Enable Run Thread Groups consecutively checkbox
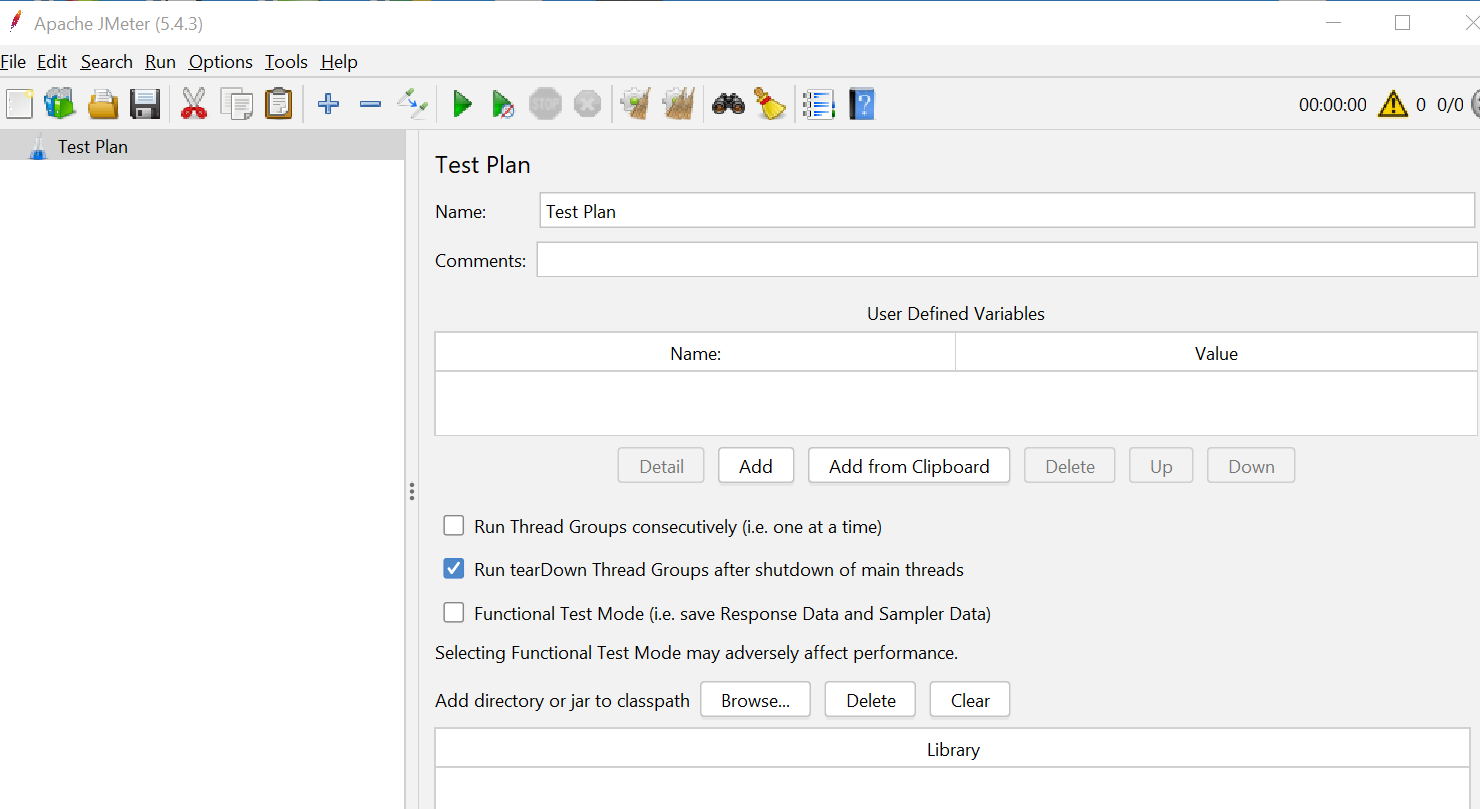 (x=454, y=526)
